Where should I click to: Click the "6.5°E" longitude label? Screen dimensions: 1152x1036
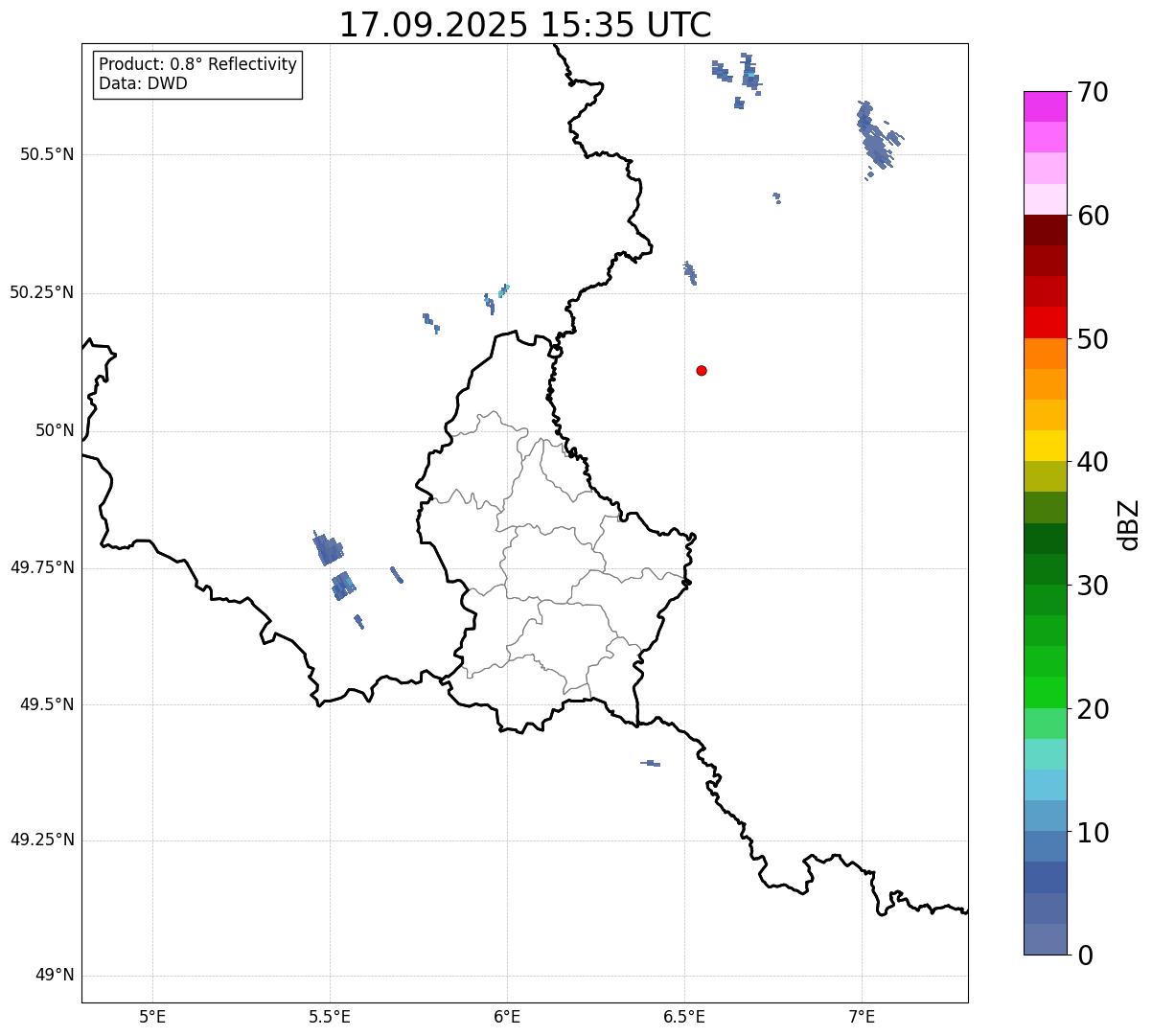tap(684, 1016)
